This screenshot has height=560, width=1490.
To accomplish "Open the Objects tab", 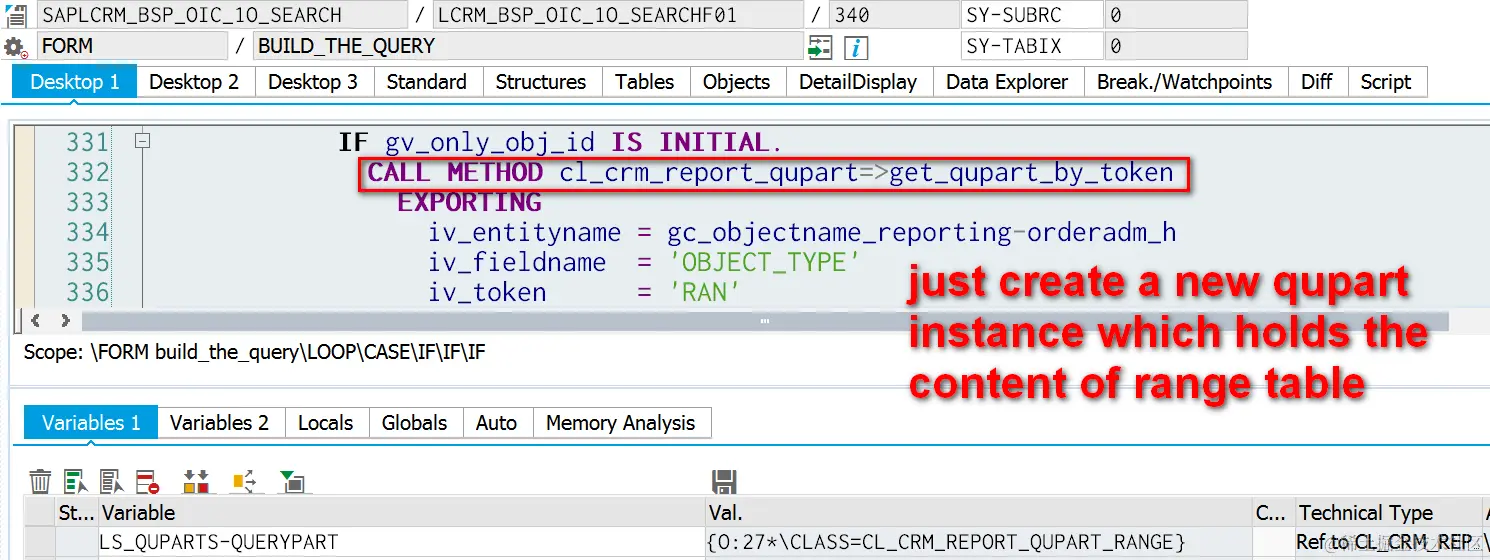I will coord(737,82).
